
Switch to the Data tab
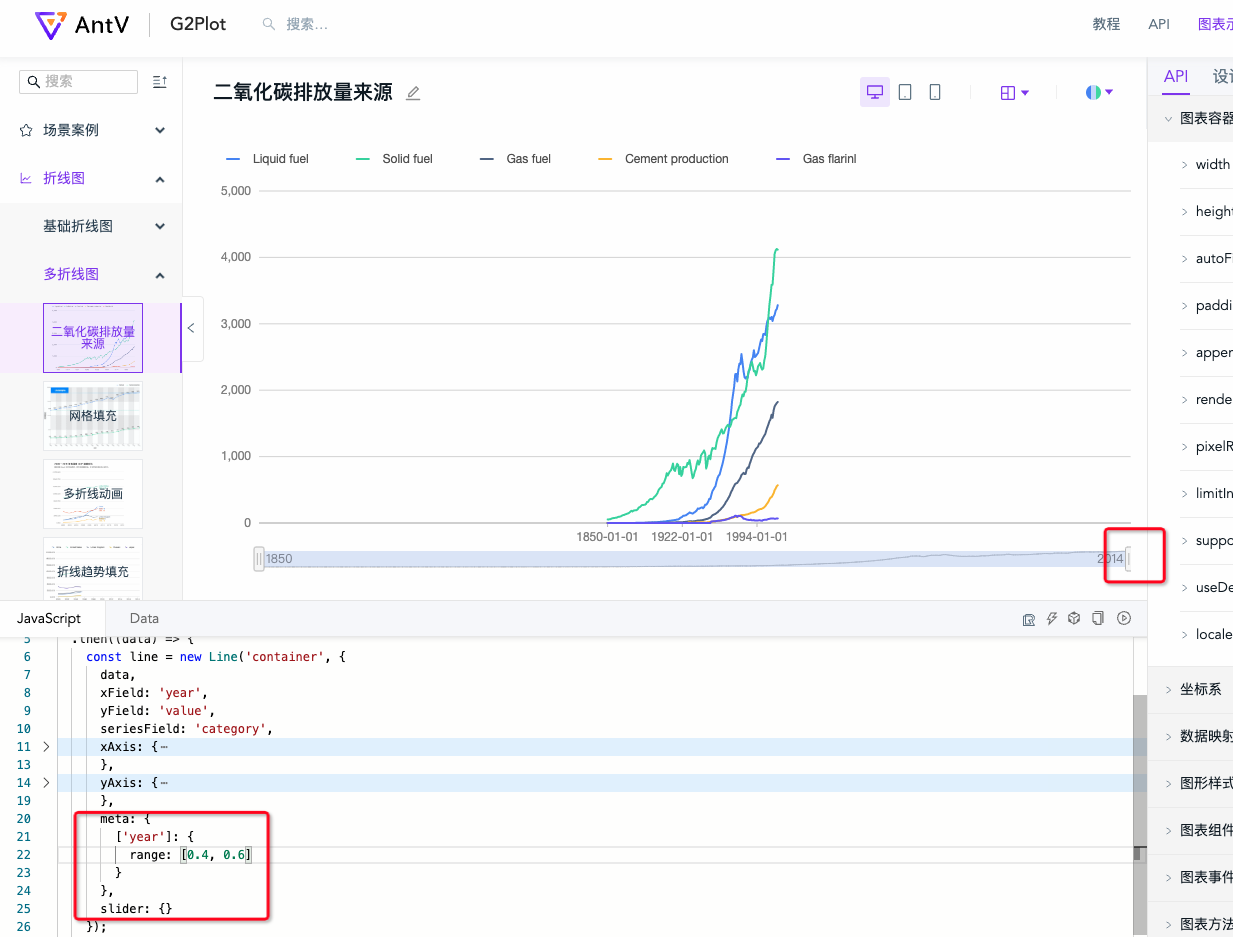click(144, 618)
